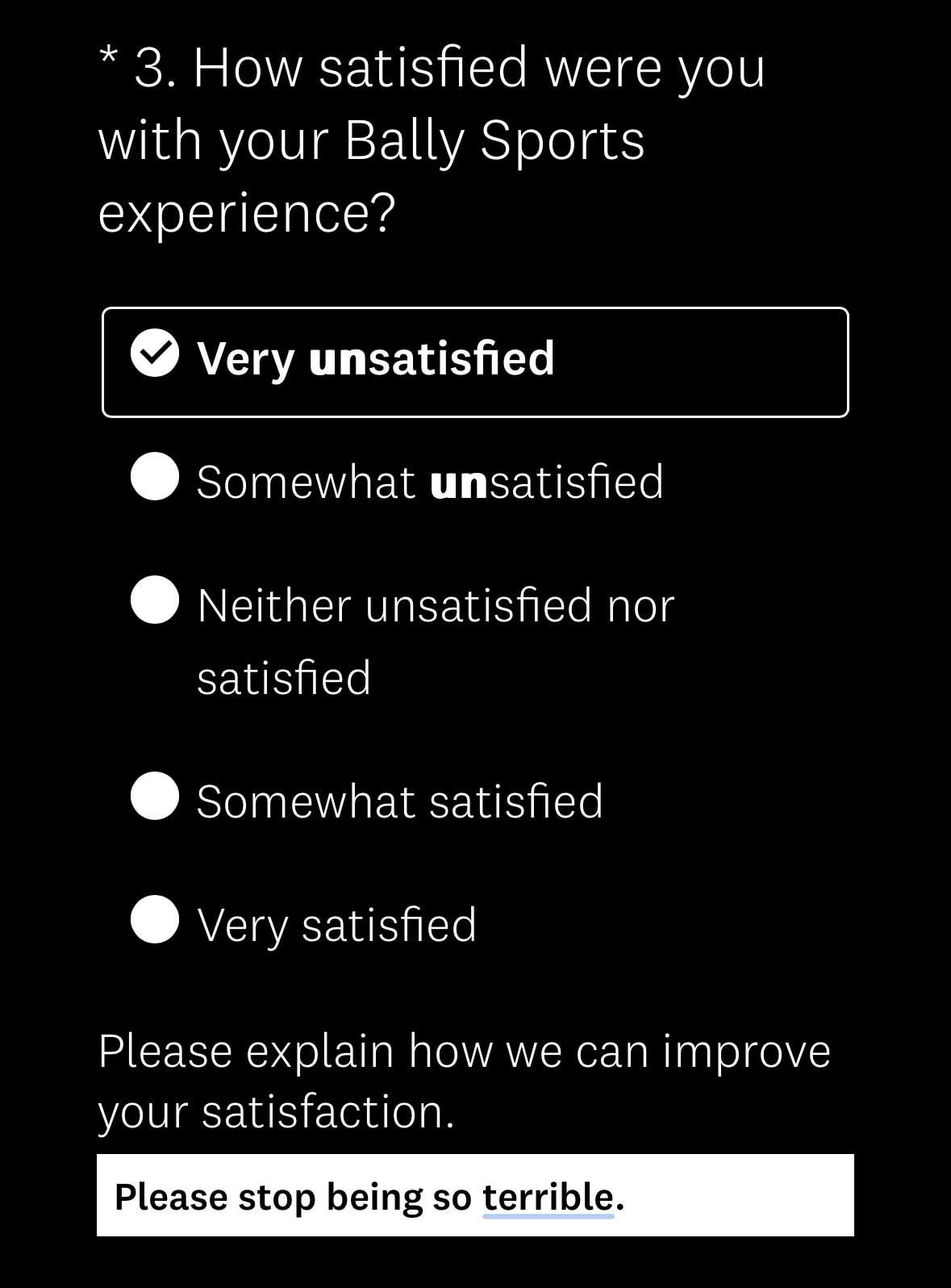Click the underlined word terrible
951x1288 pixels.
(548, 1197)
